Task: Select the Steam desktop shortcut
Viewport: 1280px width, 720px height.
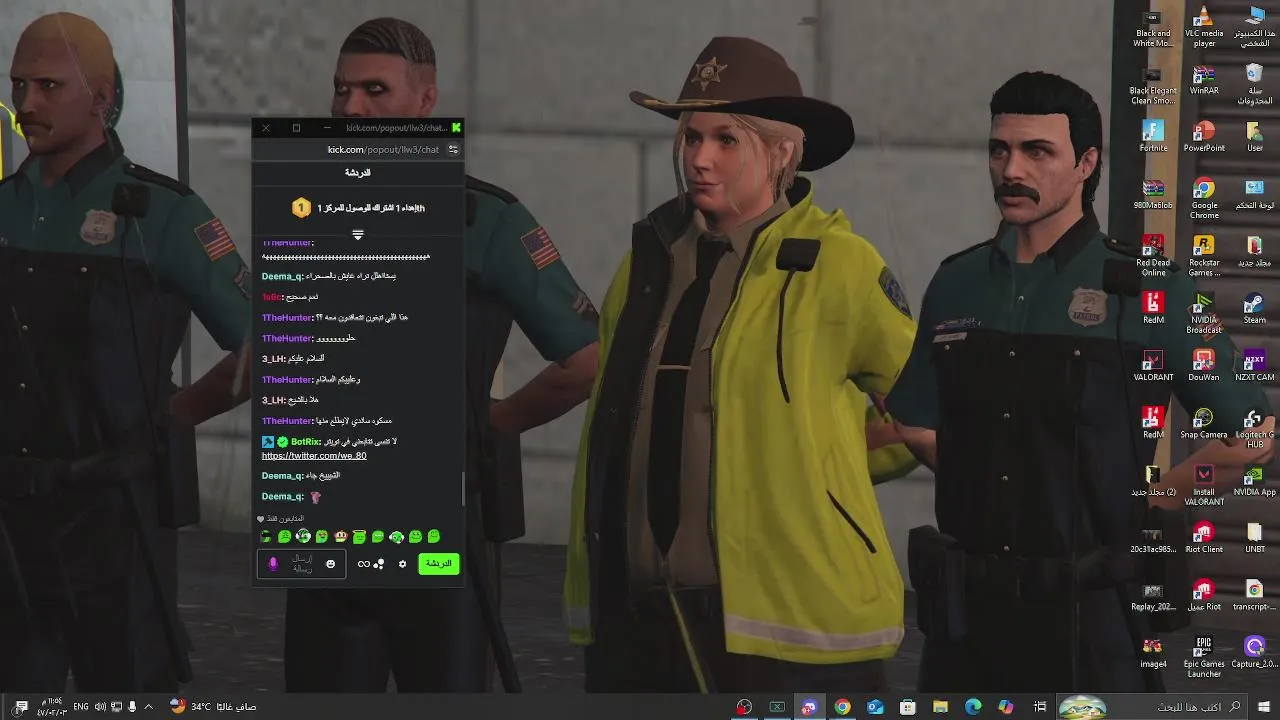Action: 1254,309
